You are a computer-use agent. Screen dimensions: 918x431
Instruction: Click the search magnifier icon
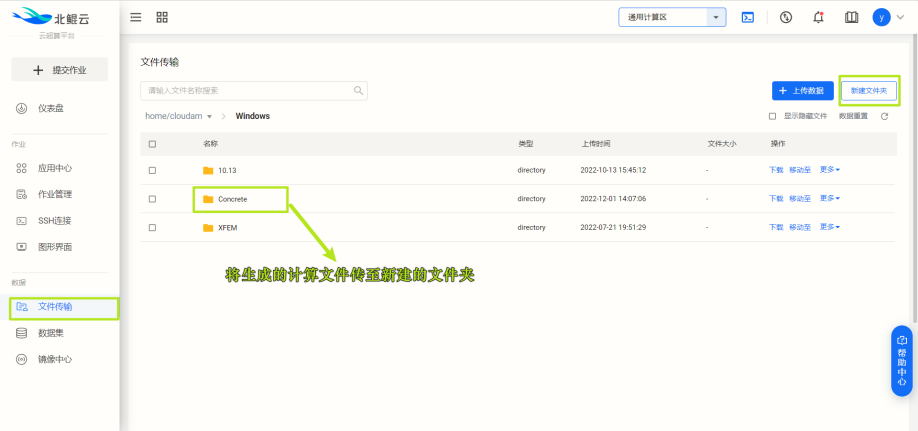(358, 91)
